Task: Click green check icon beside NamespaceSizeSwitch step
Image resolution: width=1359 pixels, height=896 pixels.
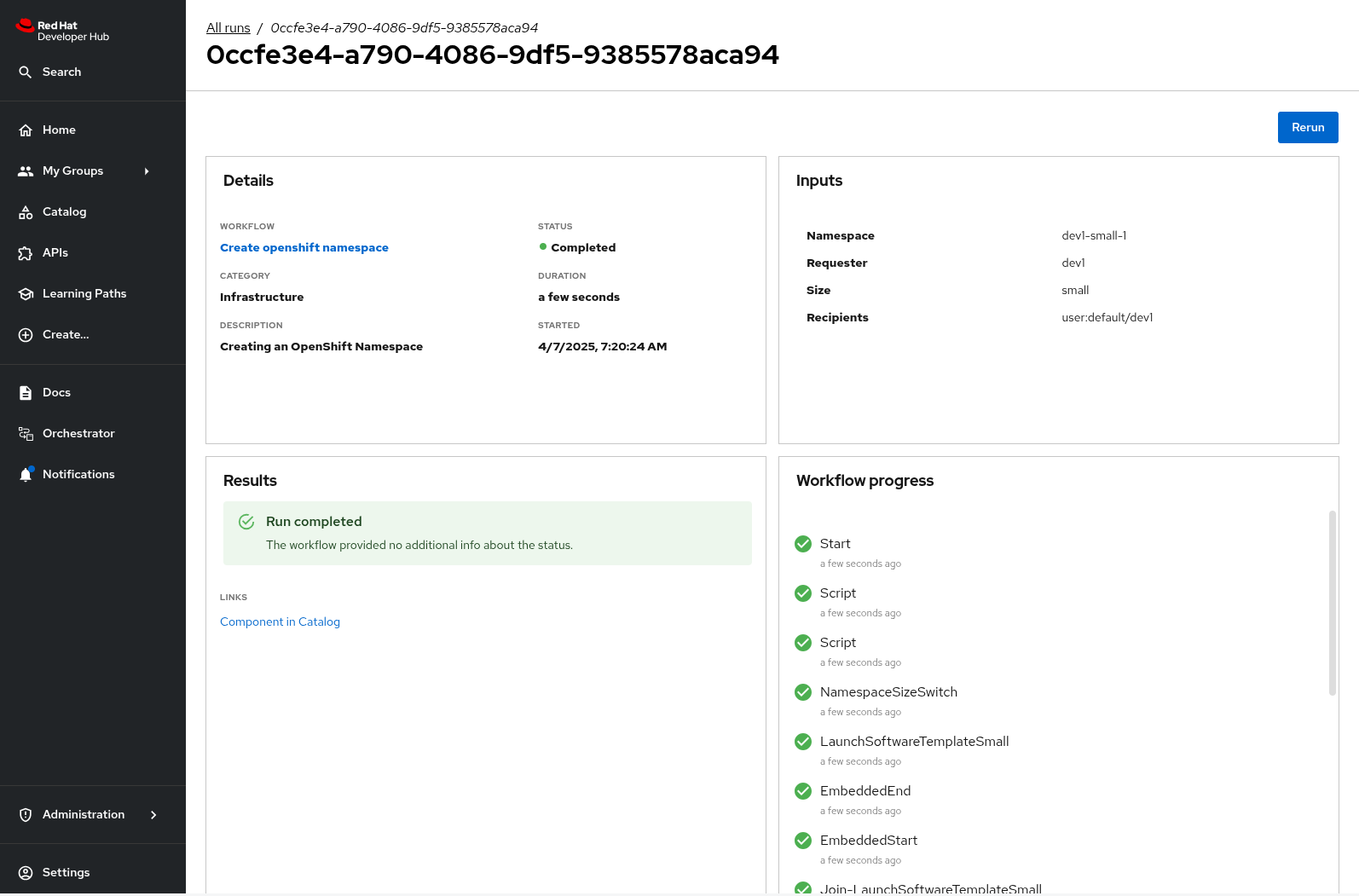Action: [x=803, y=692]
